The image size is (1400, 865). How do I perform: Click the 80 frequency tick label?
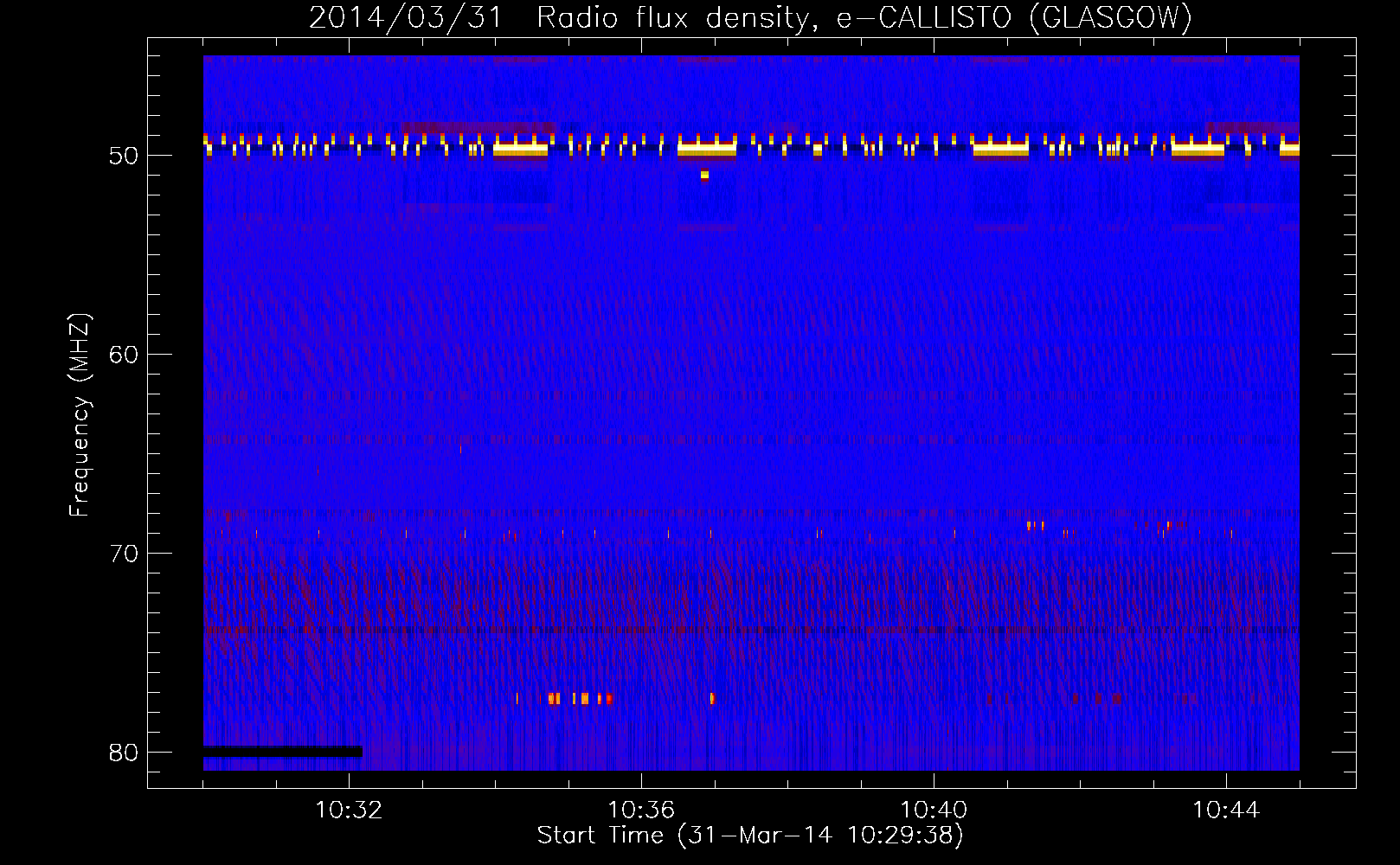click(124, 753)
